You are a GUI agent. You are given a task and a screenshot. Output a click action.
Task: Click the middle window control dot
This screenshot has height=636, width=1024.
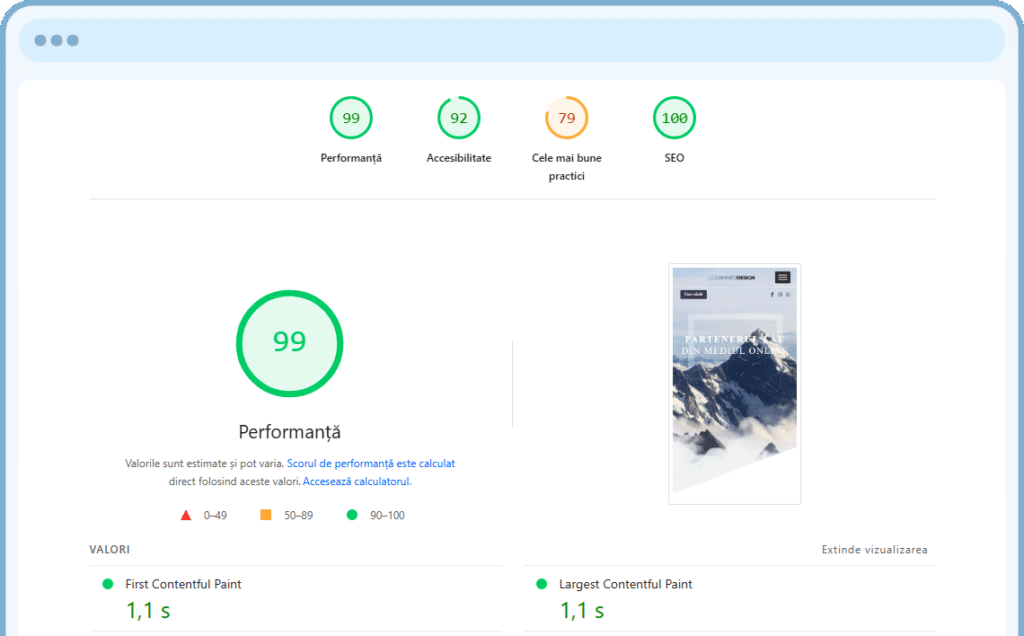[57, 40]
